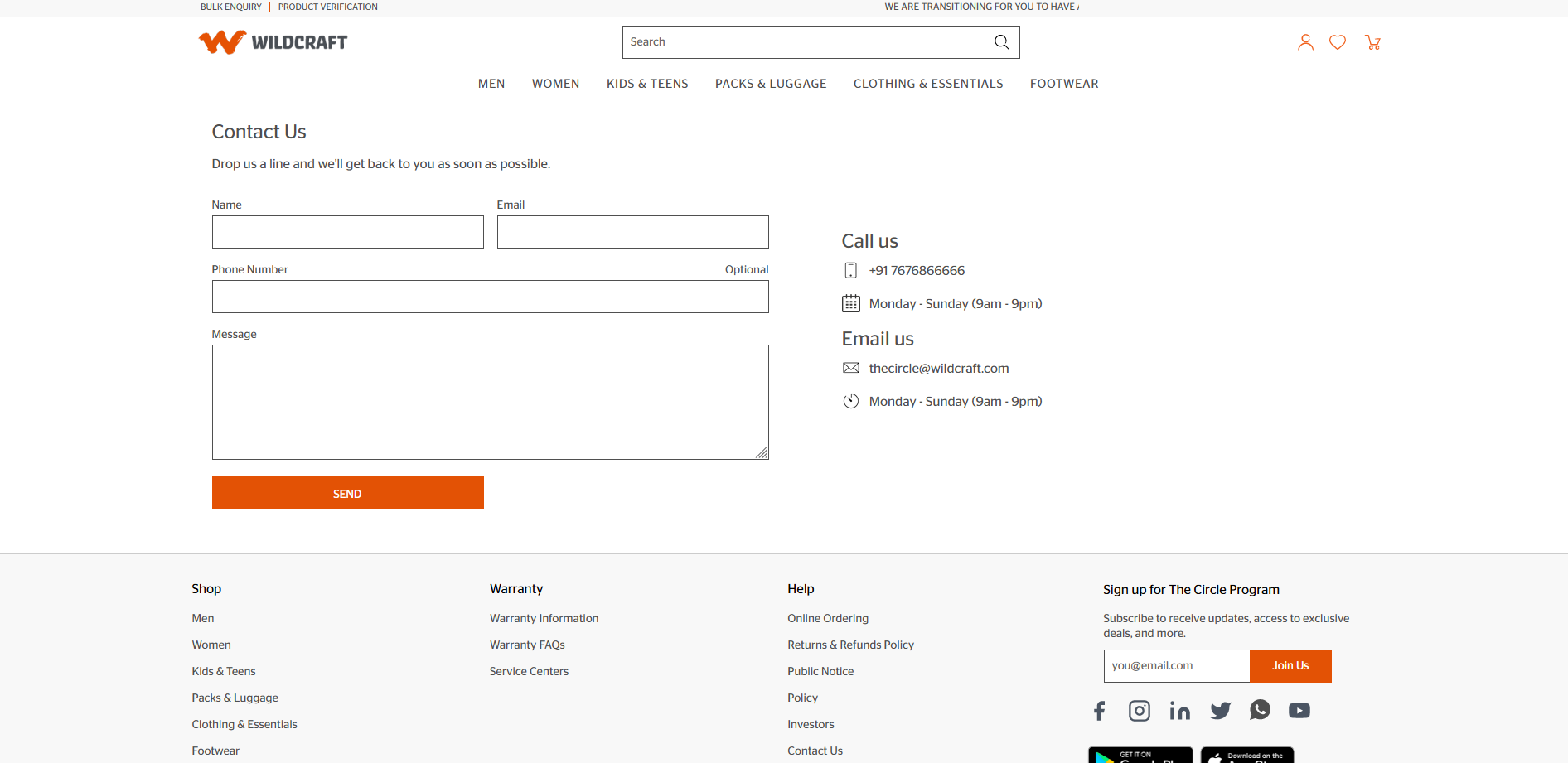Image resolution: width=1568 pixels, height=763 pixels.
Task: Click the Wildcraft logo
Action: click(x=273, y=42)
